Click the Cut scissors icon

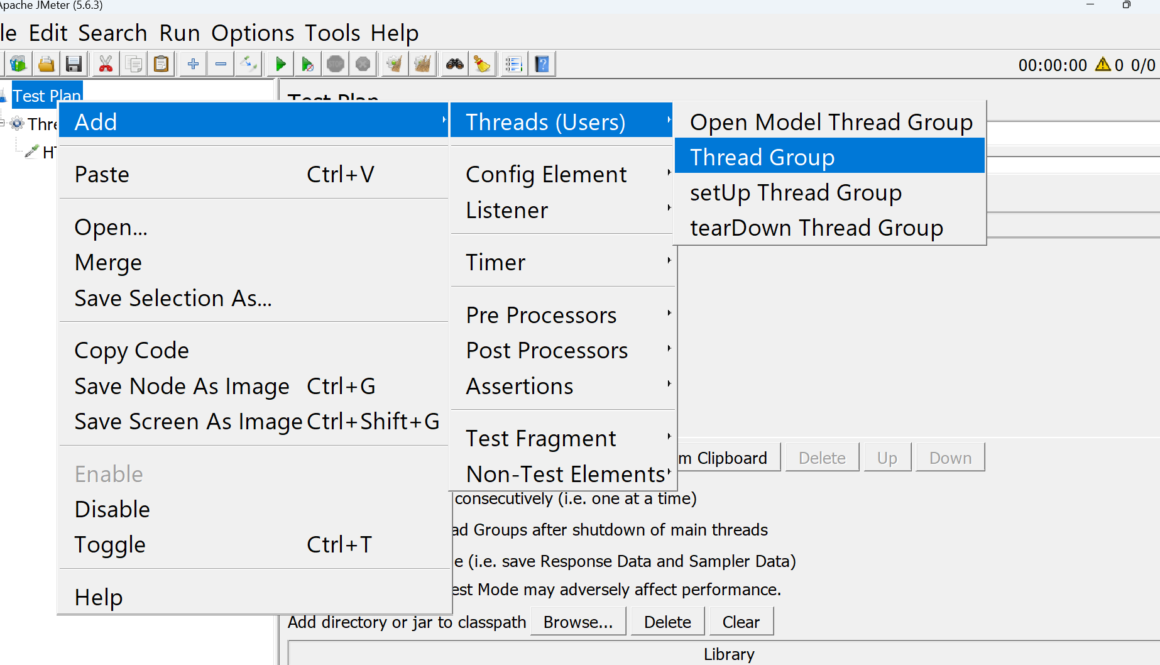(x=105, y=64)
